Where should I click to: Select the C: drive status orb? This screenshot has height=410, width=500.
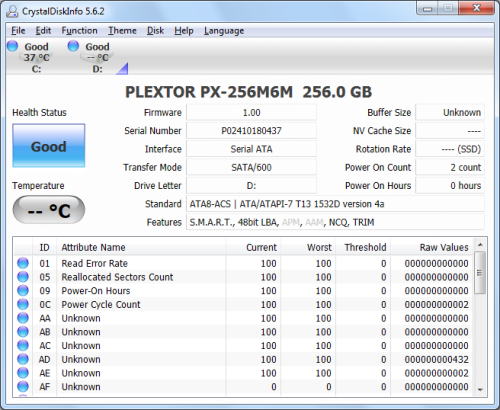12,46
